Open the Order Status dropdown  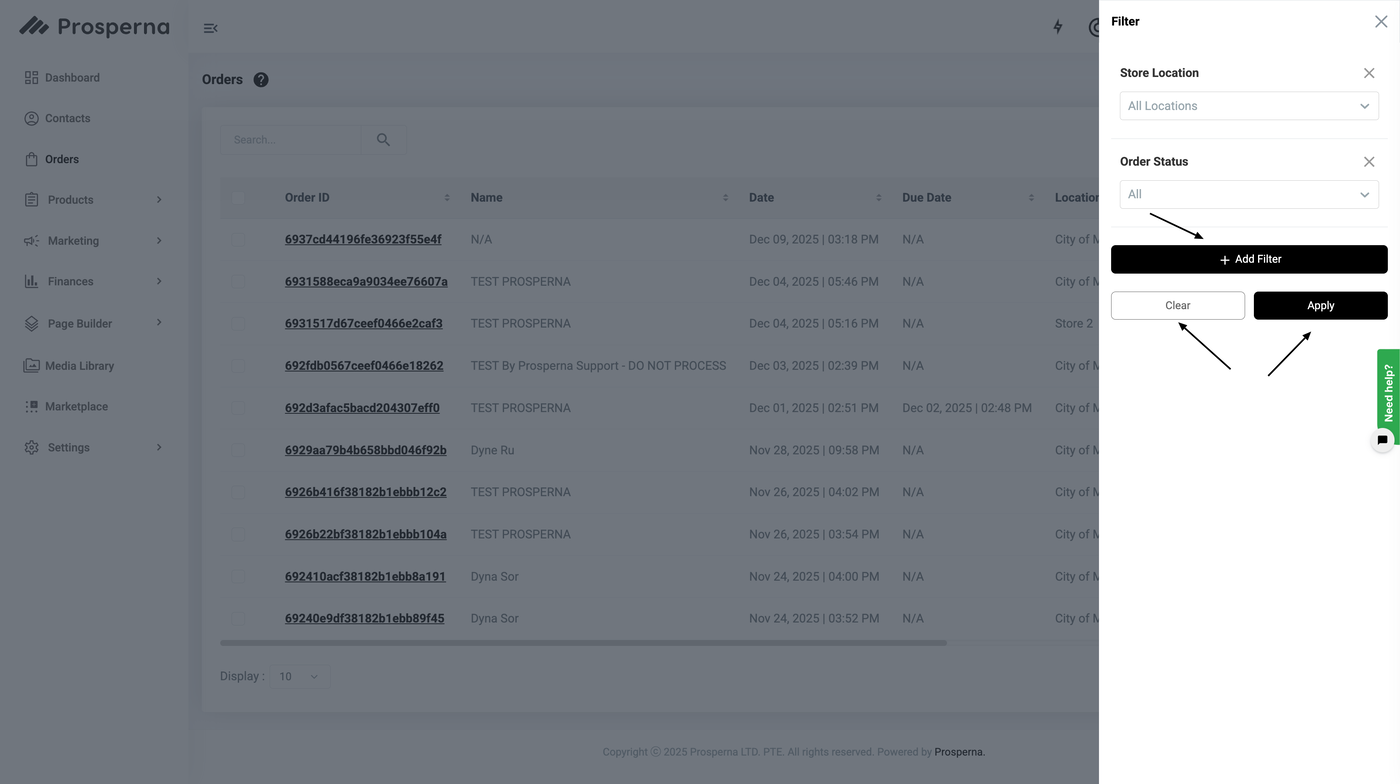click(x=1248, y=195)
